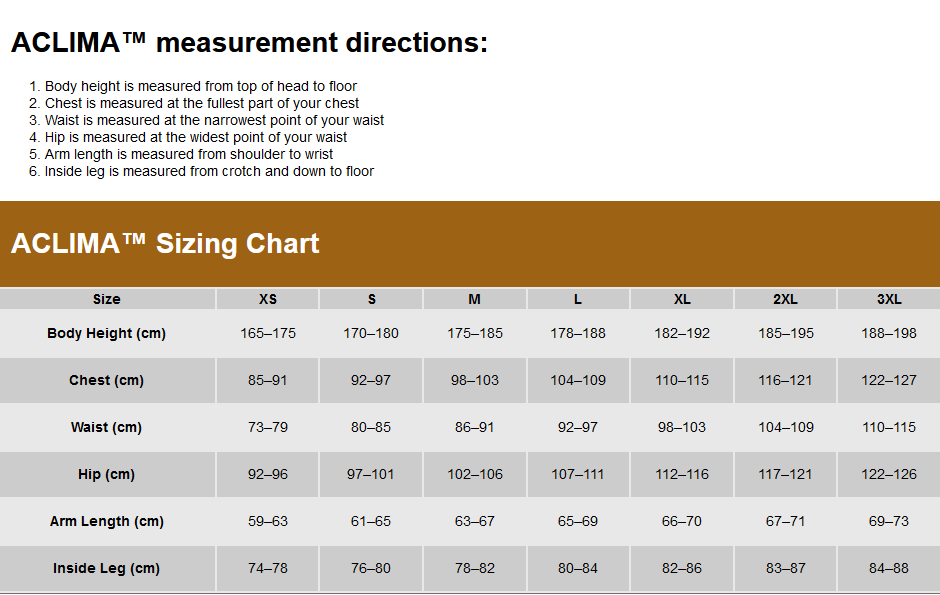
Task: Click body height value 182–192
Action: click(682, 333)
